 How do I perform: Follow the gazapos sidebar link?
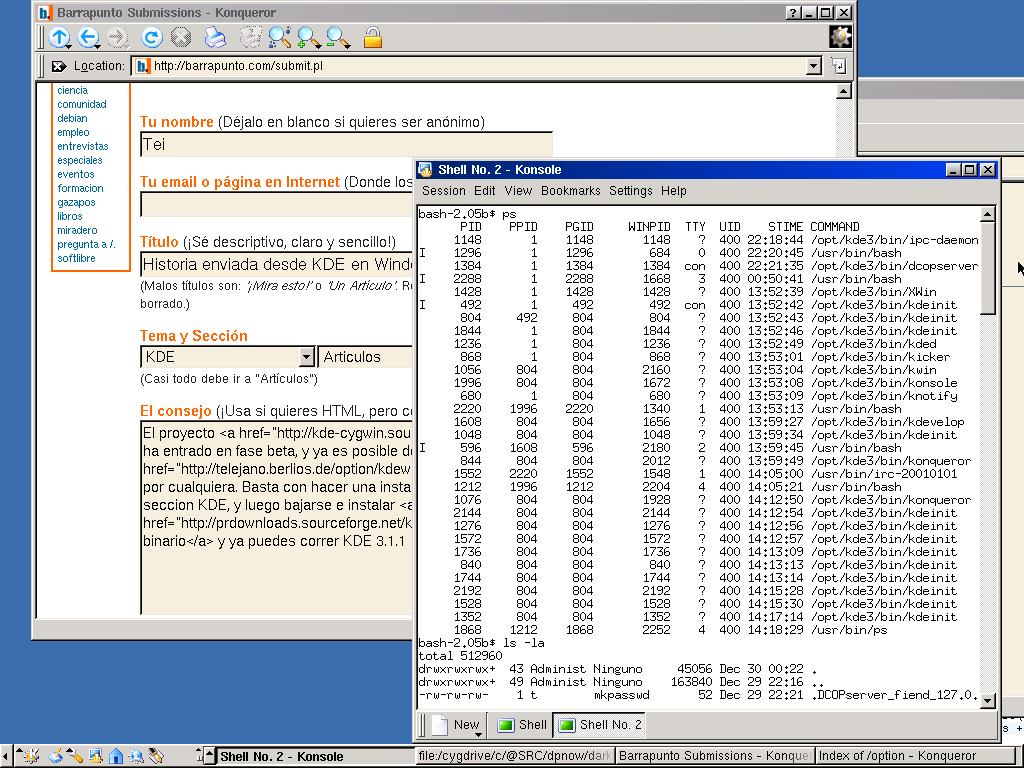(76, 202)
